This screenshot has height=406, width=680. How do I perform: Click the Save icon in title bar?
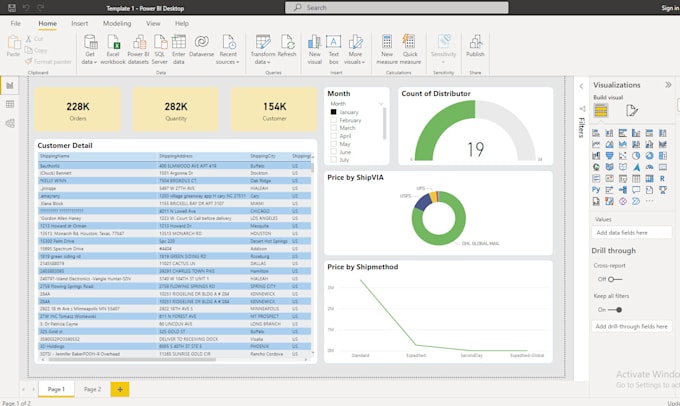pyautogui.click(x=12, y=8)
